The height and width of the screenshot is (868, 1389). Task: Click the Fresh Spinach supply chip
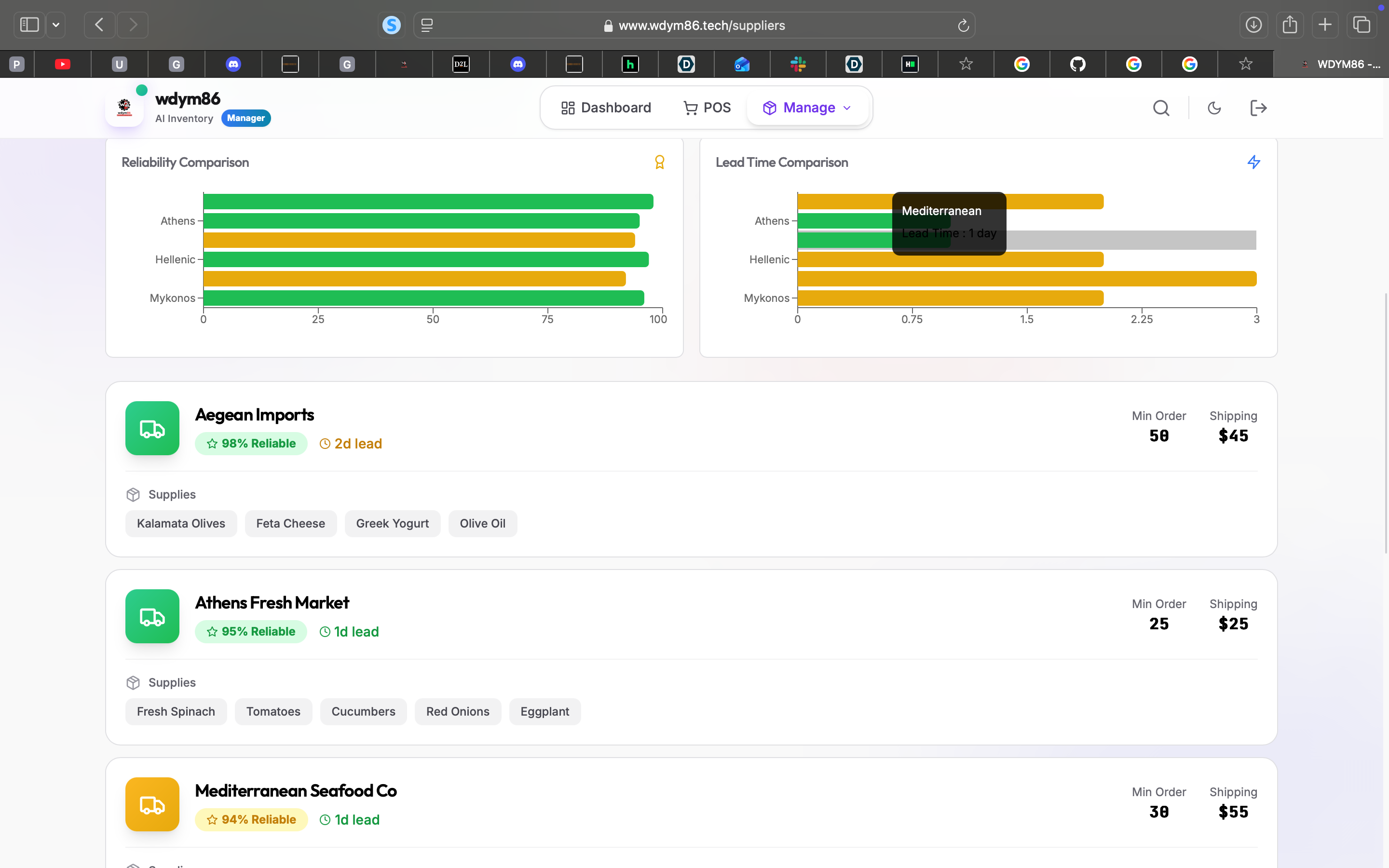click(x=176, y=711)
